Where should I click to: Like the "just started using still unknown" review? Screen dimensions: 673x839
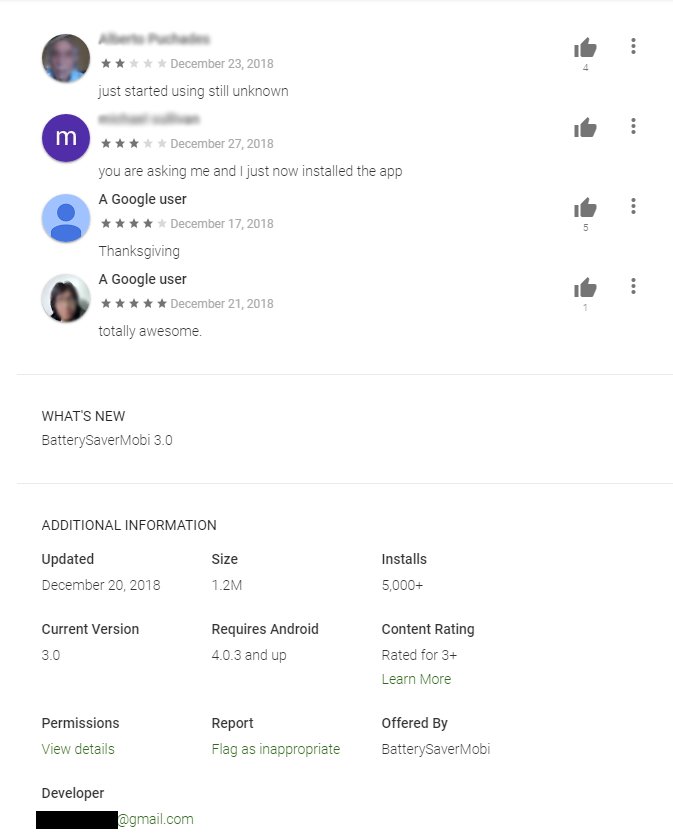tap(585, 48)
